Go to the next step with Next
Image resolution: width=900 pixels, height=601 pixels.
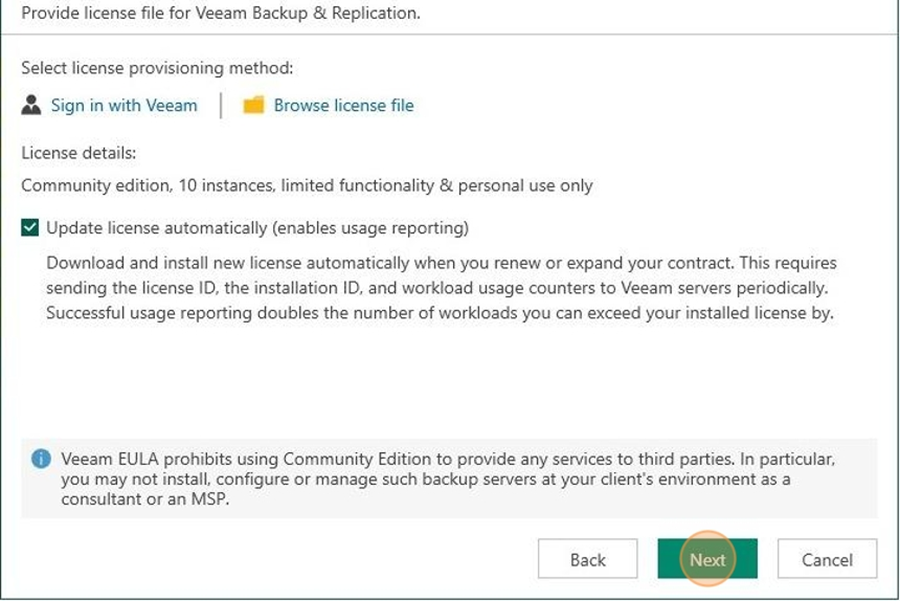707,559
